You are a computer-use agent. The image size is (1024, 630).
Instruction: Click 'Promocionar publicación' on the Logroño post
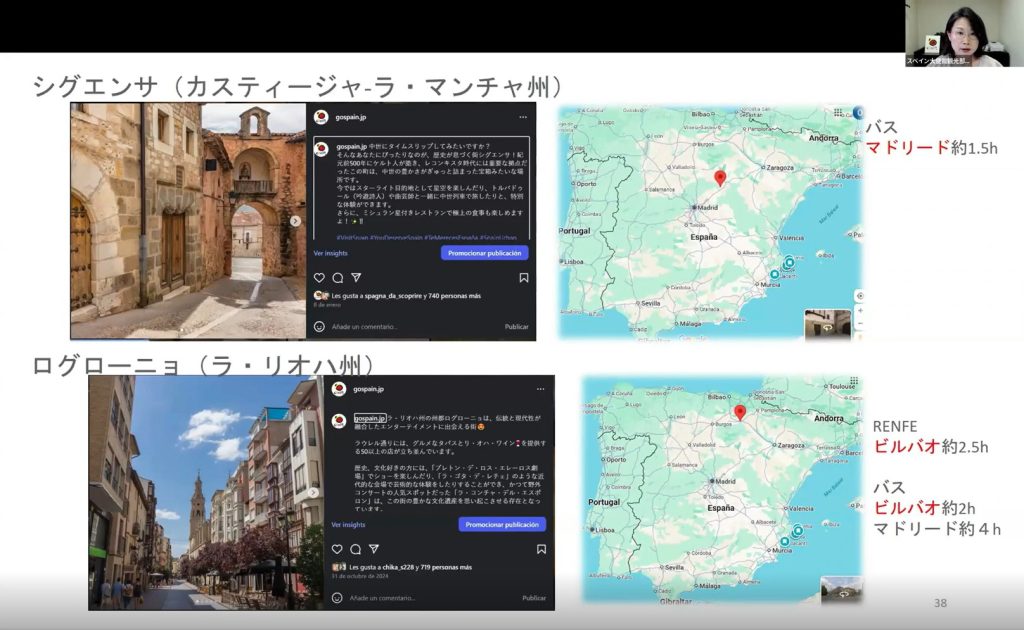point(502,524)
